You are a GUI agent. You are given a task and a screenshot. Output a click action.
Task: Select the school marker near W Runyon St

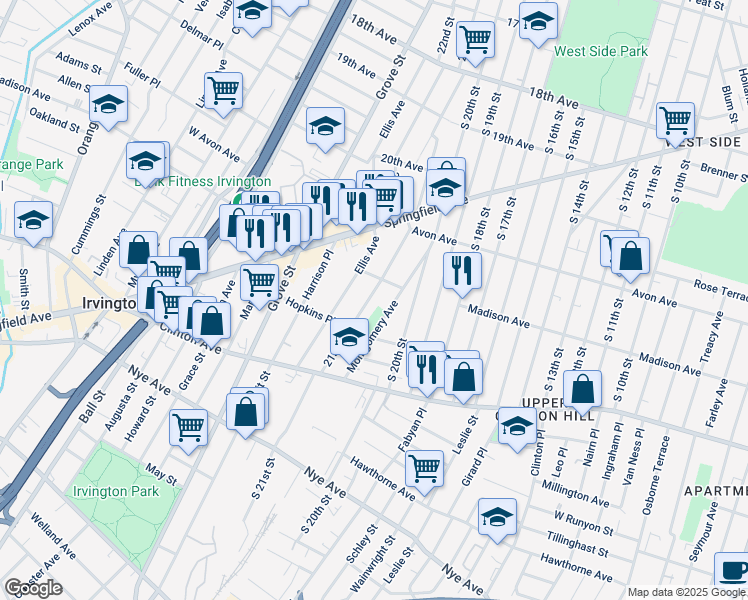497,518
